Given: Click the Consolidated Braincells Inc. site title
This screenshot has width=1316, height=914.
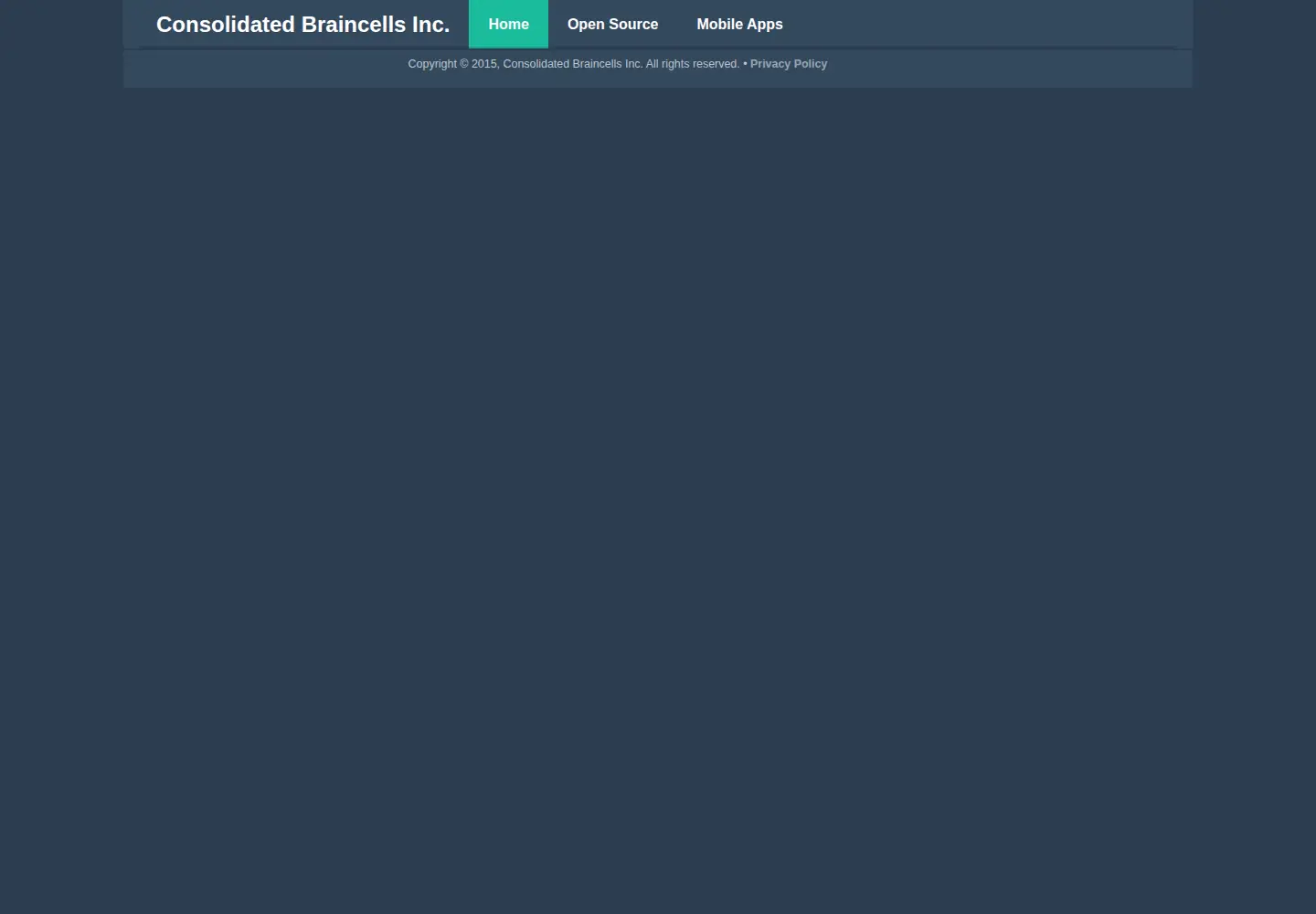Looking at the screenshot, I should [302, 25].
